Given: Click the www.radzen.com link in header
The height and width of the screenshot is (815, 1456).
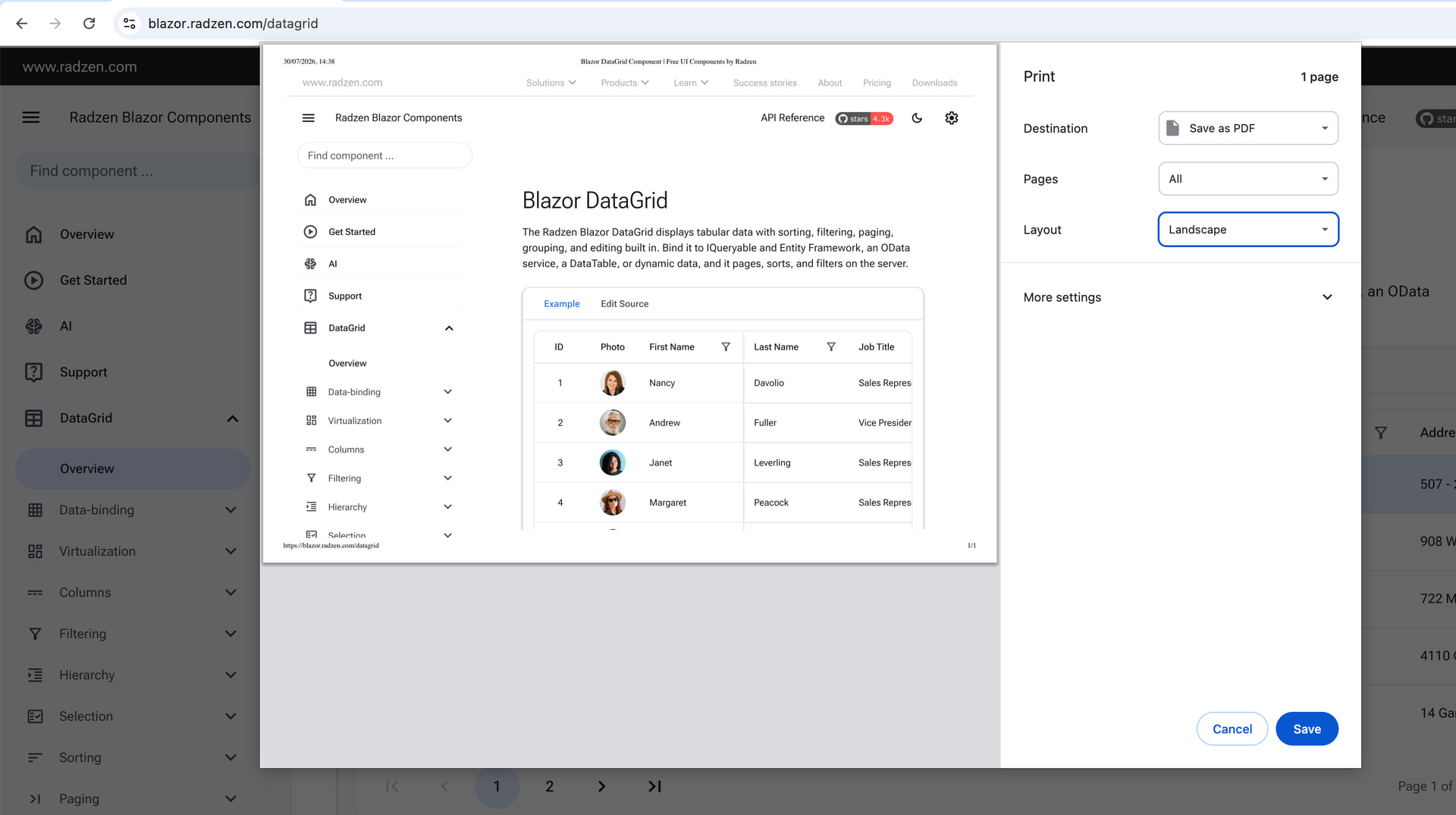Looking at the screenshot, I should pos(80,67).
